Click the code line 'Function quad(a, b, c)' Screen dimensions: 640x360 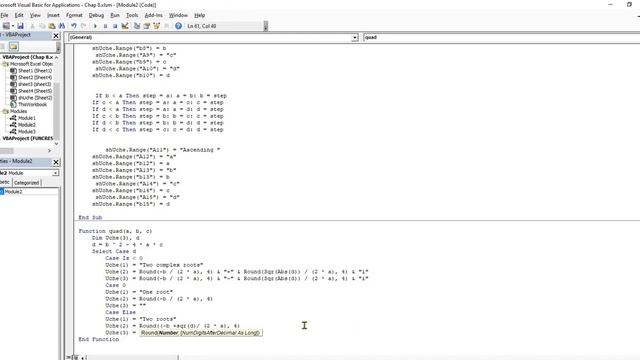pyautogui.click(x=116, y=231)
